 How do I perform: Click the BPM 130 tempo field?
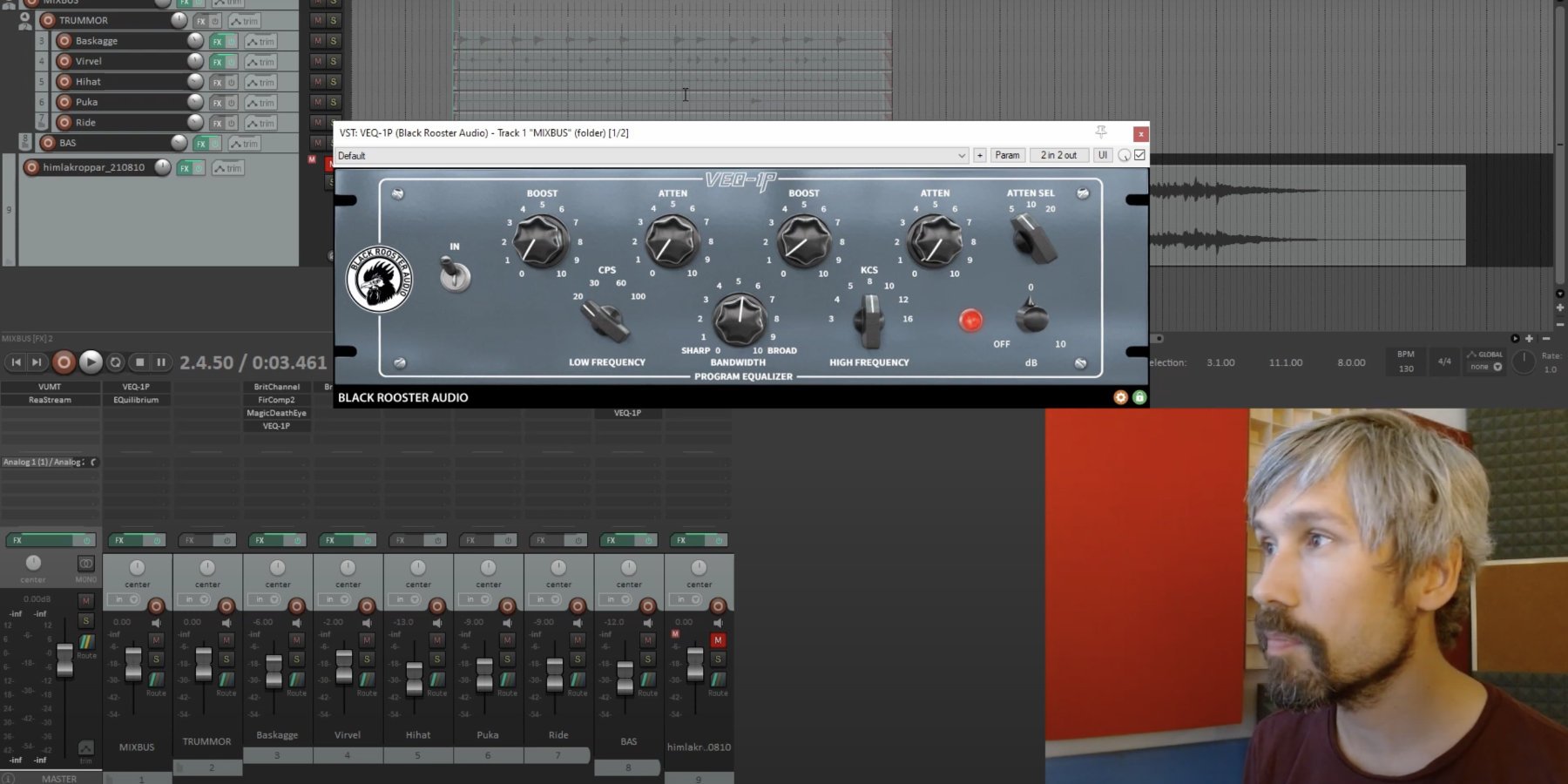click(x=1406, y=362)
